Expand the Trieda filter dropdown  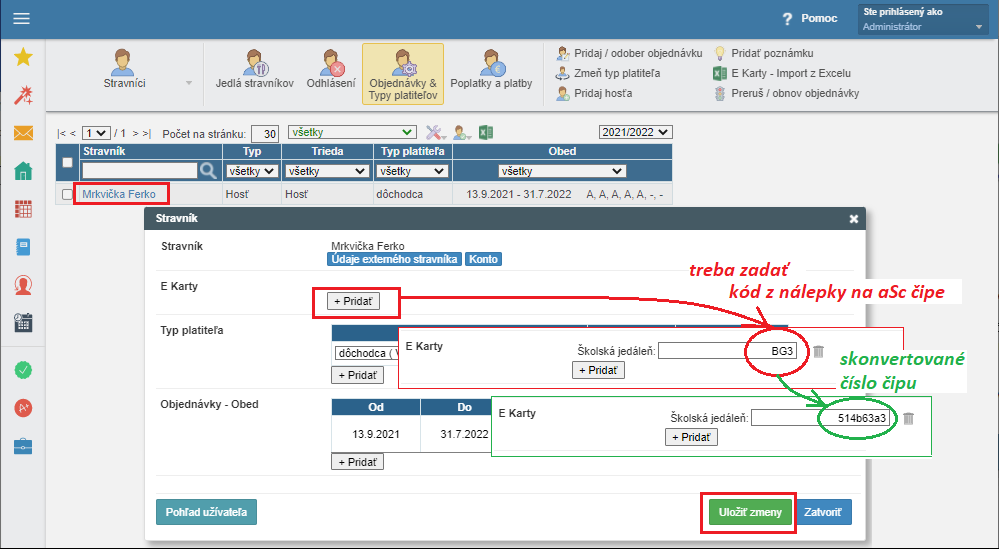click(327, 171)
